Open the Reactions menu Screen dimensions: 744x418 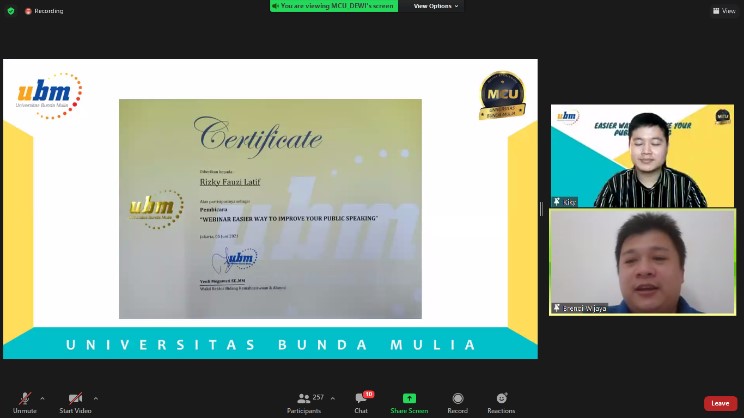[501, 403]
